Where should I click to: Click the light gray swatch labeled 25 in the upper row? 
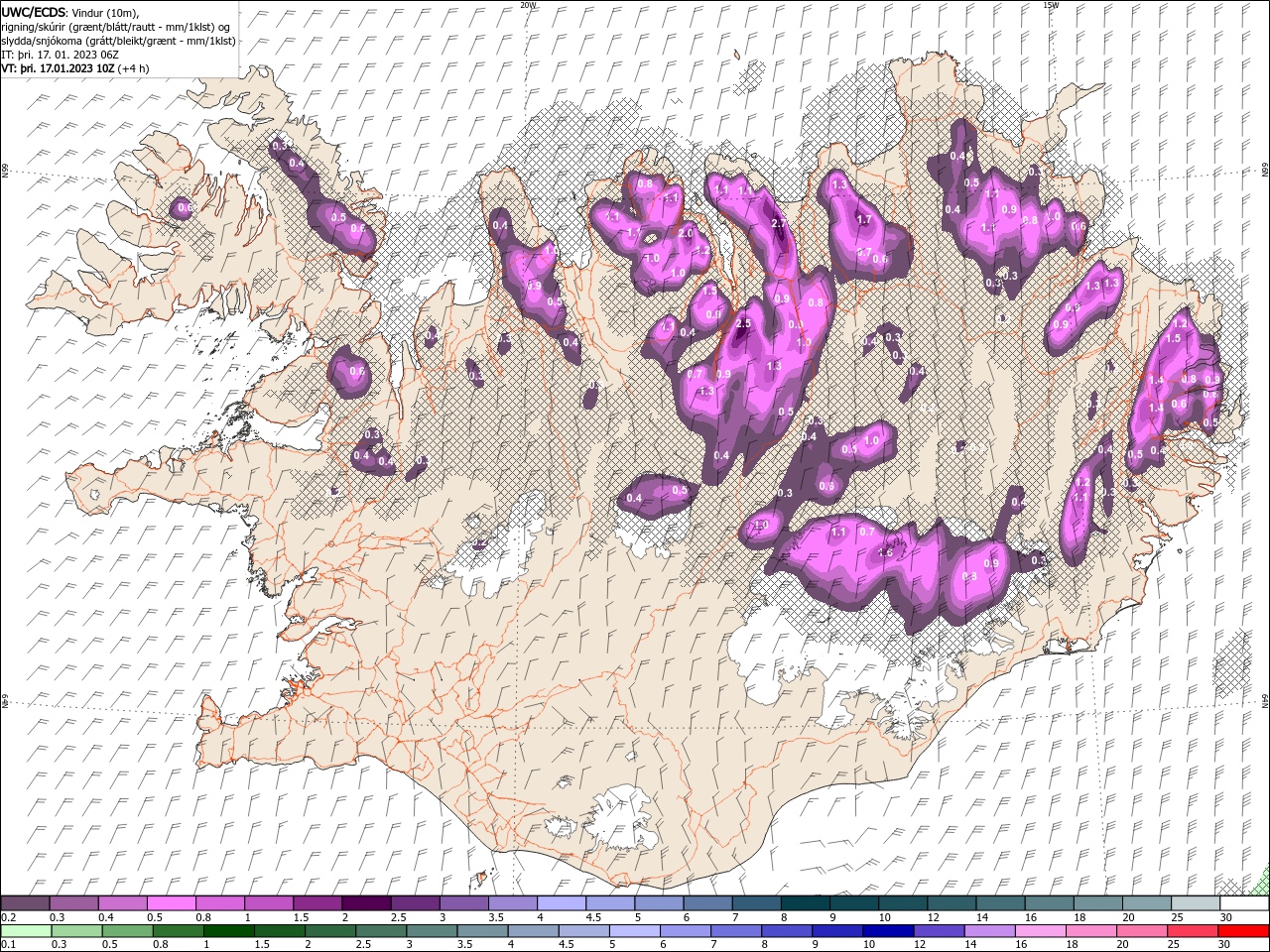pos(1195,903)
